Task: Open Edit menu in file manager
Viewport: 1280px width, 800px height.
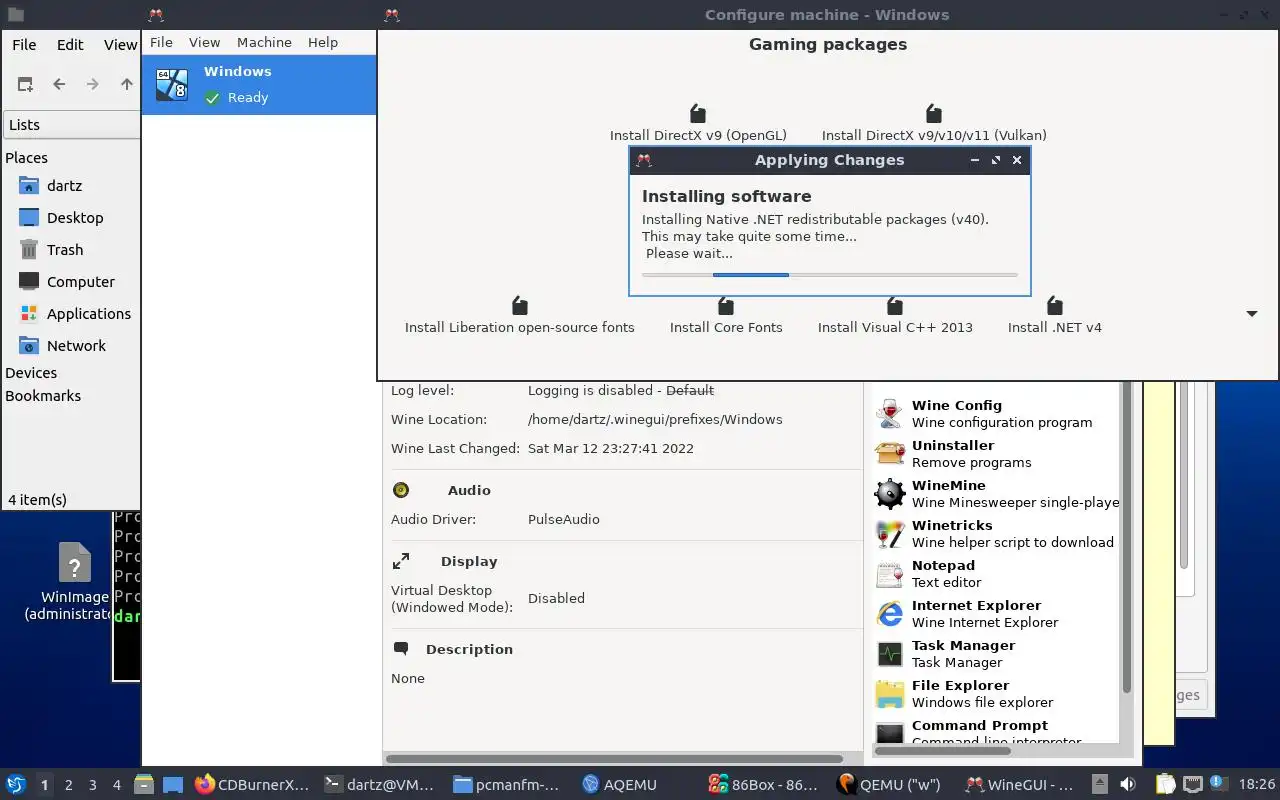Action: [70, 45]
